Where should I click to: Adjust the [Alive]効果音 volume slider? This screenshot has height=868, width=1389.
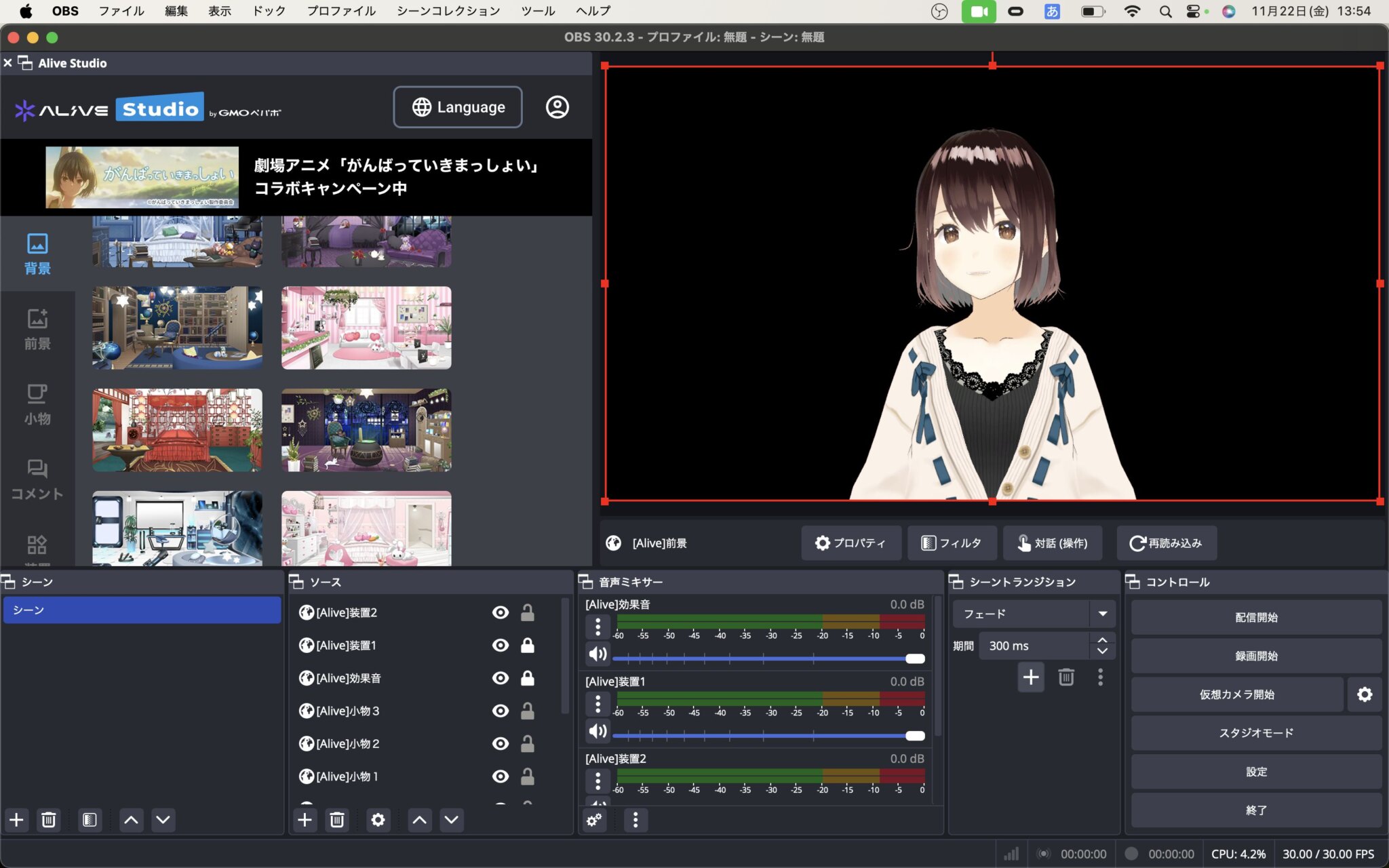point(915,658)
